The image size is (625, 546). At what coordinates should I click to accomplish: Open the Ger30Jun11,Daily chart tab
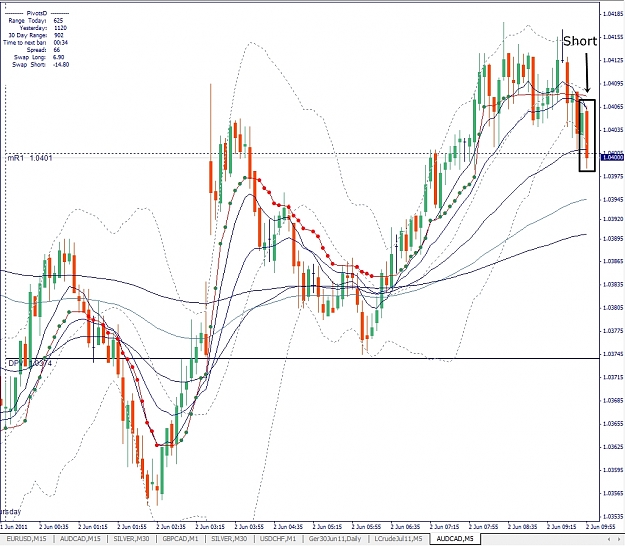click(336, 539)
